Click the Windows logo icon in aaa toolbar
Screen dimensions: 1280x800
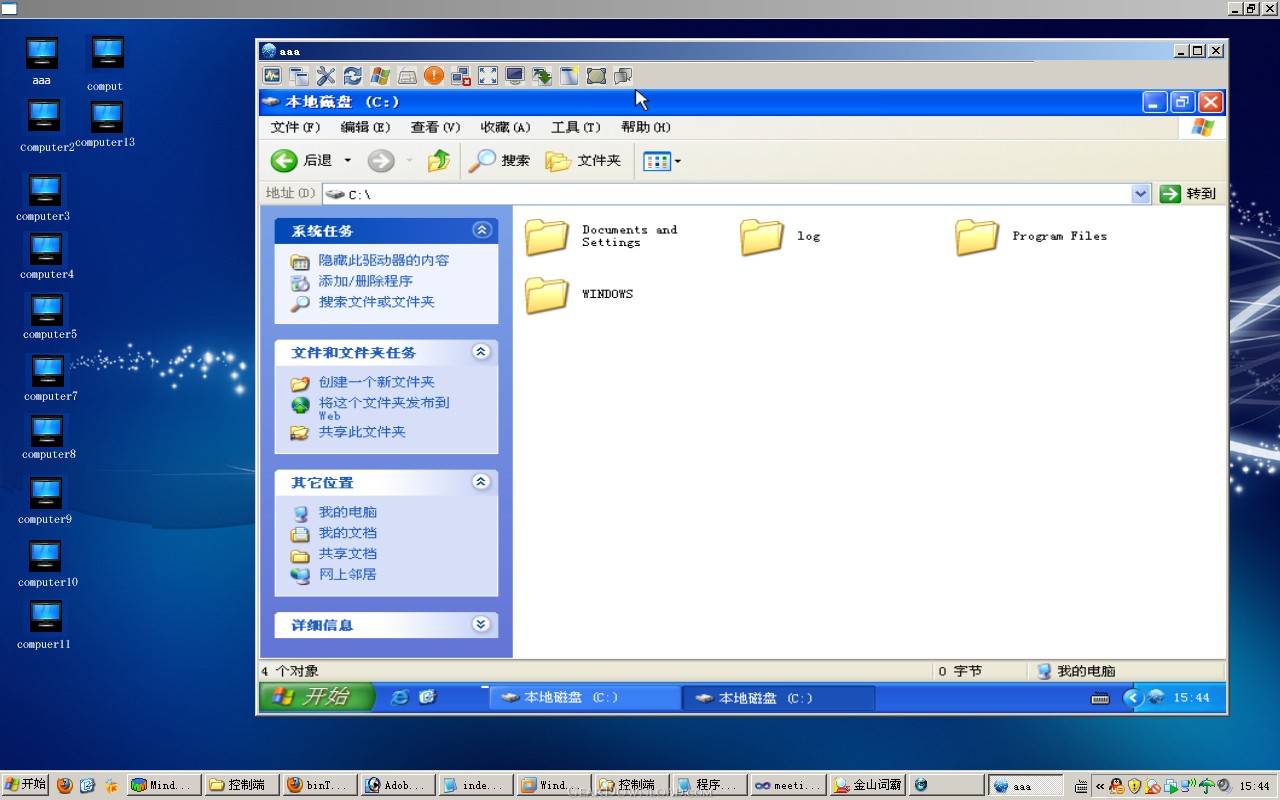(379, 76)
